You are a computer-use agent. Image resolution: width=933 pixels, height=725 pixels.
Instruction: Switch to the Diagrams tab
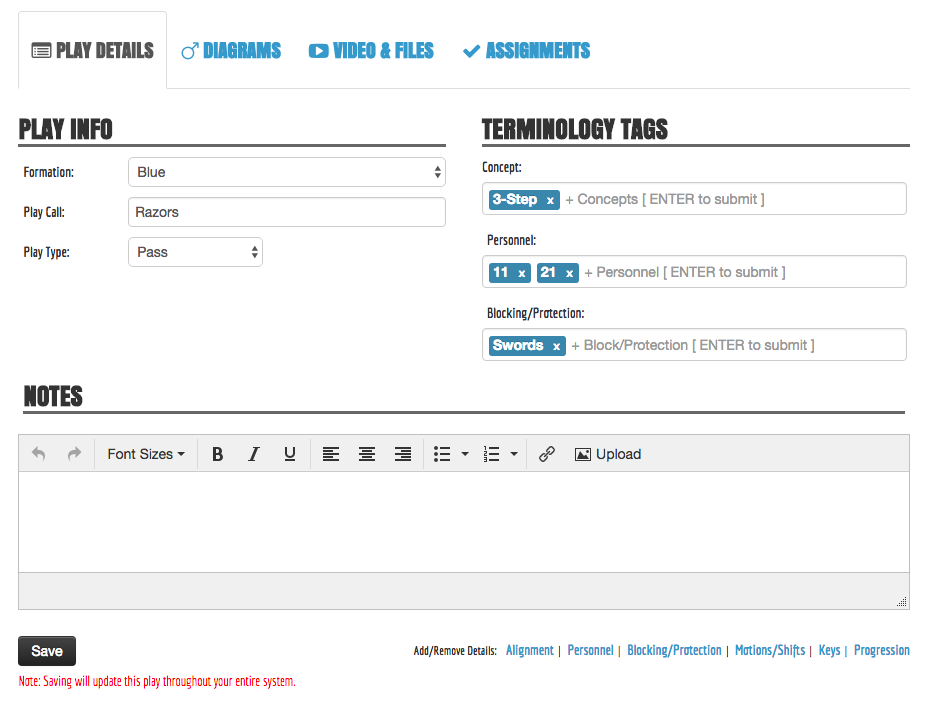(231, 50)
